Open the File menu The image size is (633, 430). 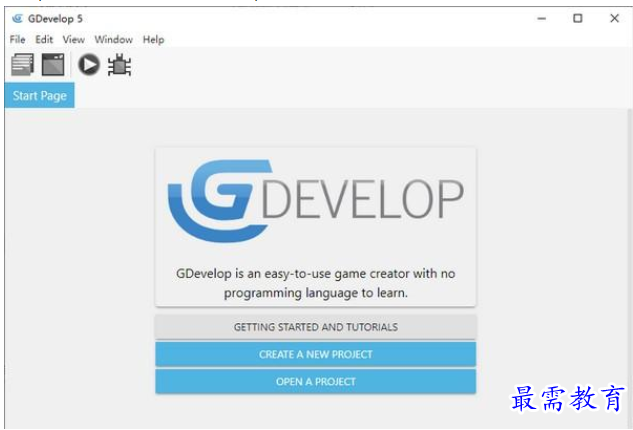click(x=17, y=40)
